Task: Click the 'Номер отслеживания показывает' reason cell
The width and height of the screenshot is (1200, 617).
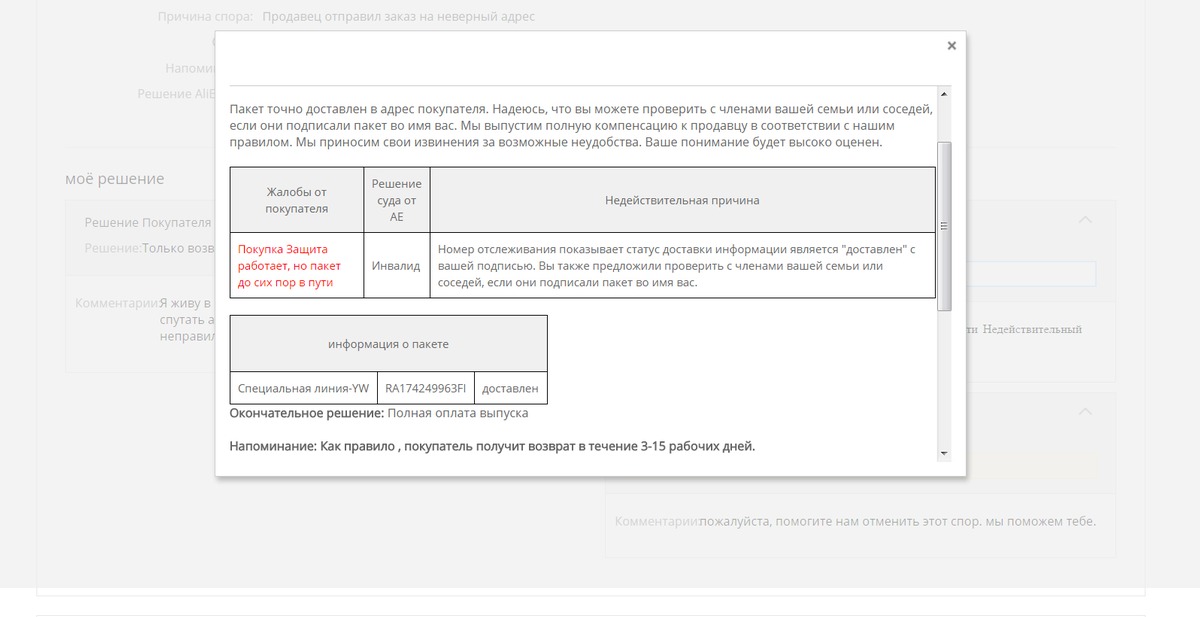Action: click(682, 266)
